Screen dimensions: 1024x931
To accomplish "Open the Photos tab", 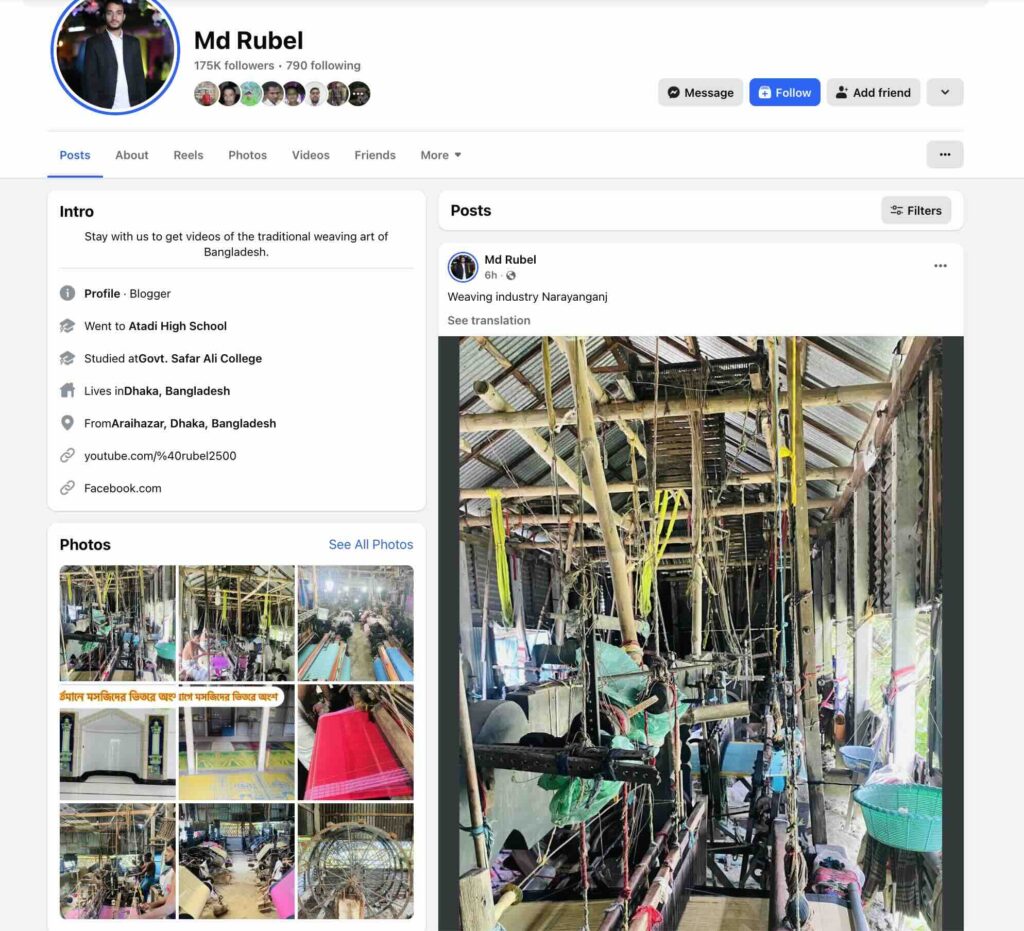I will click(x=248, y=155).
